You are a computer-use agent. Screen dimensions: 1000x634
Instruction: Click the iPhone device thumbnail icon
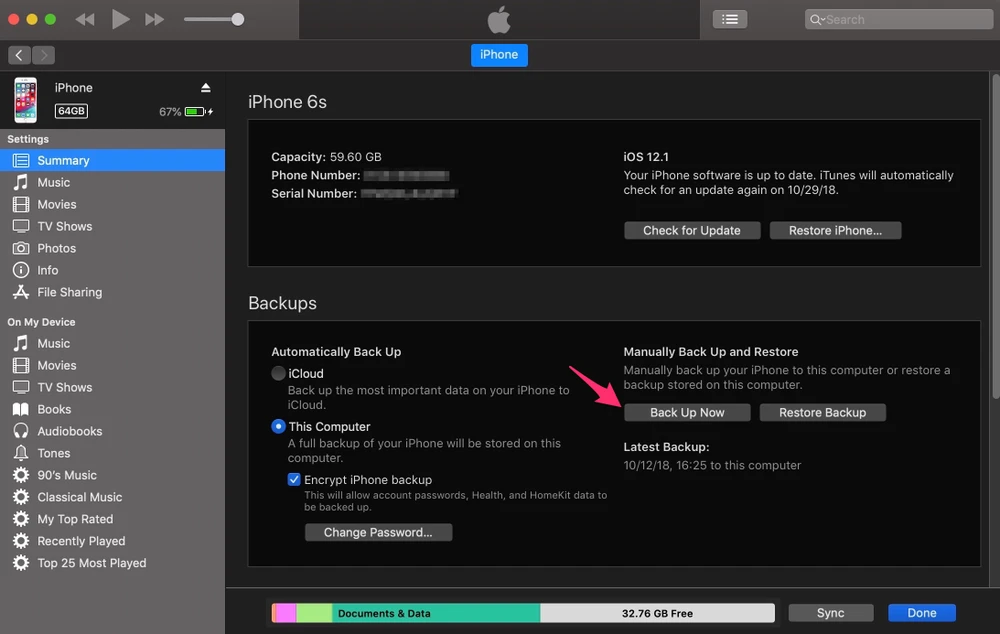pos(26,100)
